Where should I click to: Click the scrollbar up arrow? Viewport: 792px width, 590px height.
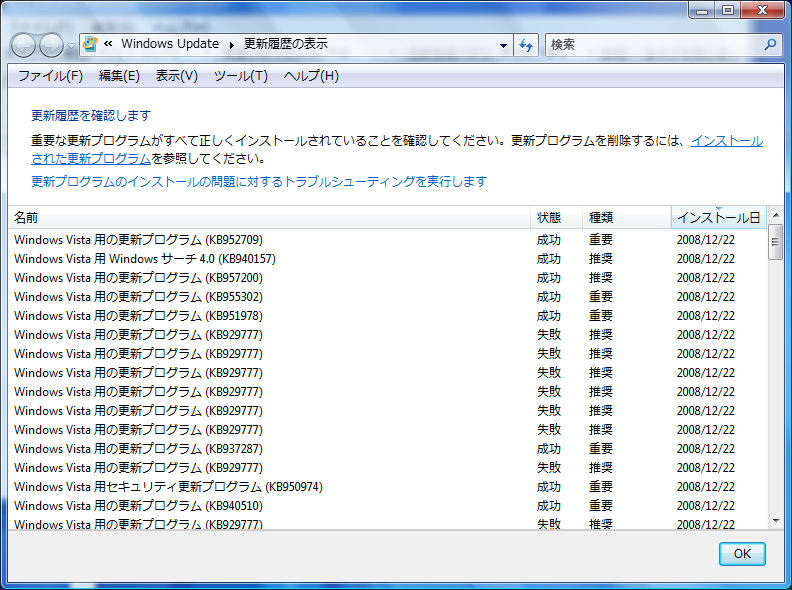tap(776, 215)
